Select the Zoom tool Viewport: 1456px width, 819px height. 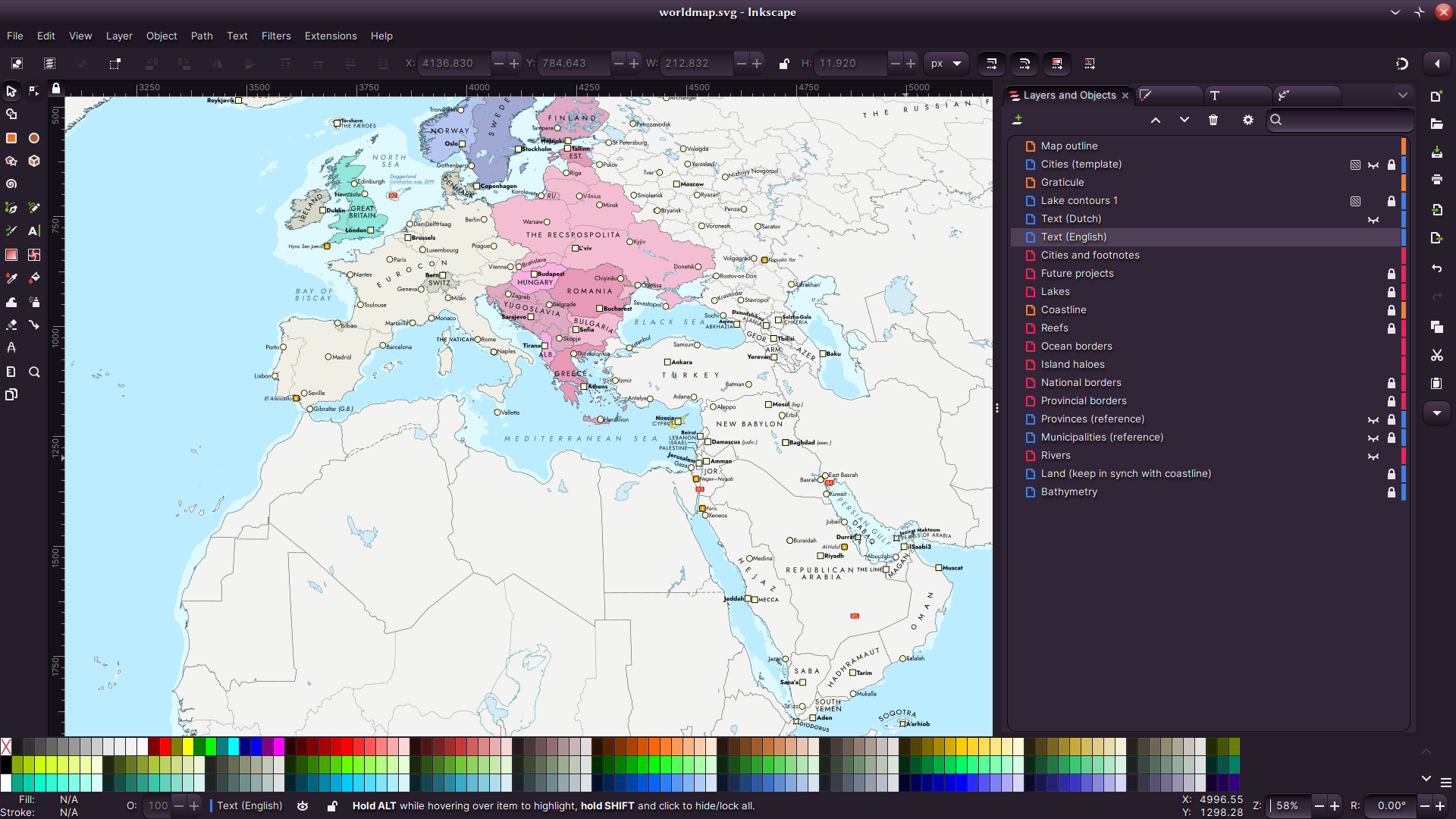pyautogui.click(x=34, y=372)
